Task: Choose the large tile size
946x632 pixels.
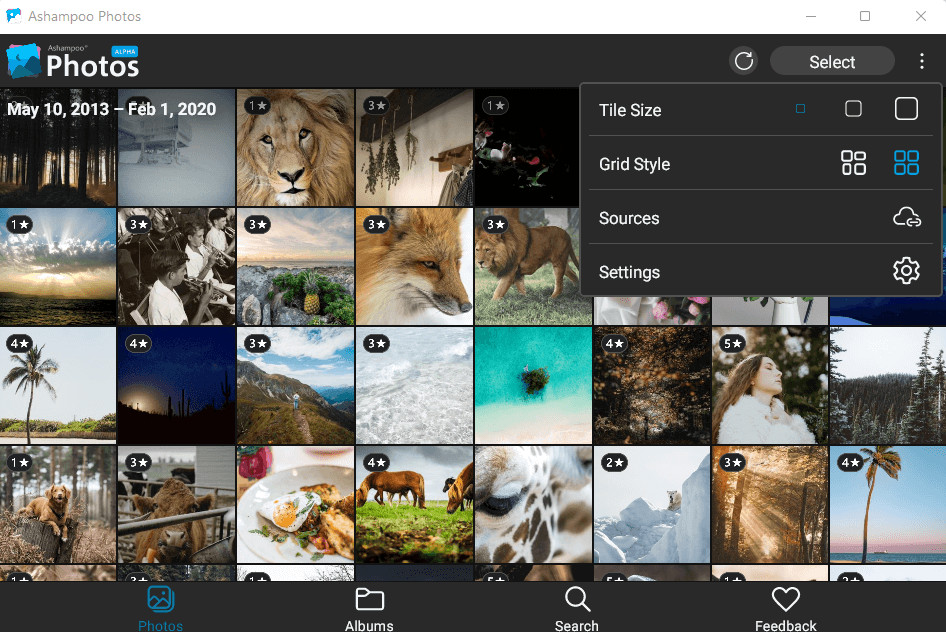Action: point(906,109)
